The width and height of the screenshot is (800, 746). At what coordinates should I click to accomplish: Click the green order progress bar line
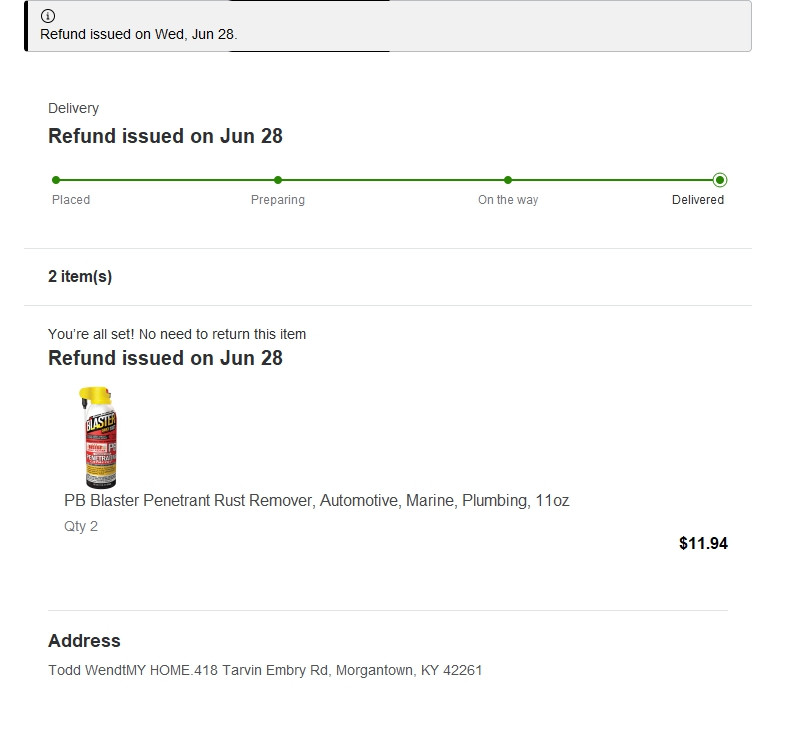click(x=390, y=180)
